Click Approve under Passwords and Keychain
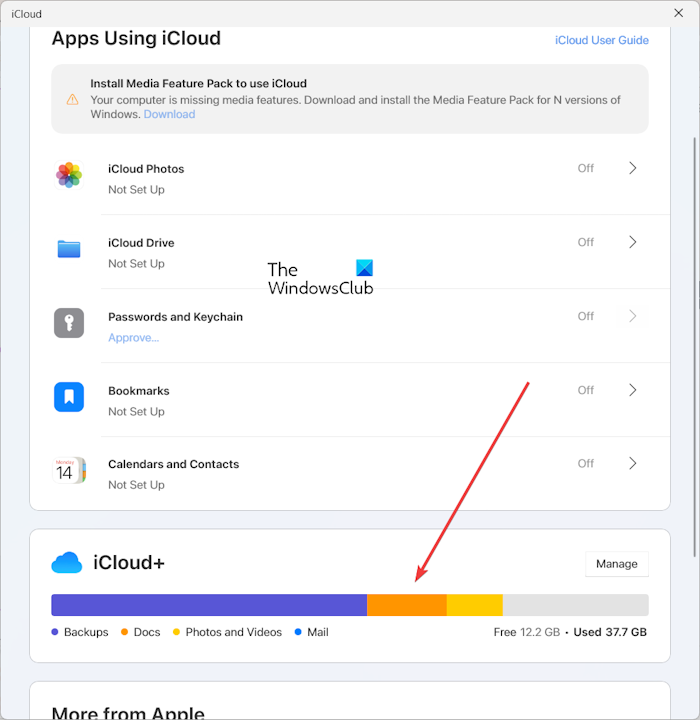The width and height of the screenshot is (700, 720). pyautogui.click(x=133, y=338)
